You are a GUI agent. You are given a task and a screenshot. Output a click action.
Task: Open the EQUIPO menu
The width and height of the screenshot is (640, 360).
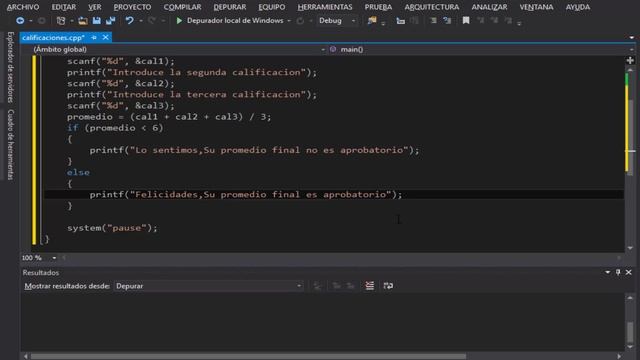(x=272, y=7)
